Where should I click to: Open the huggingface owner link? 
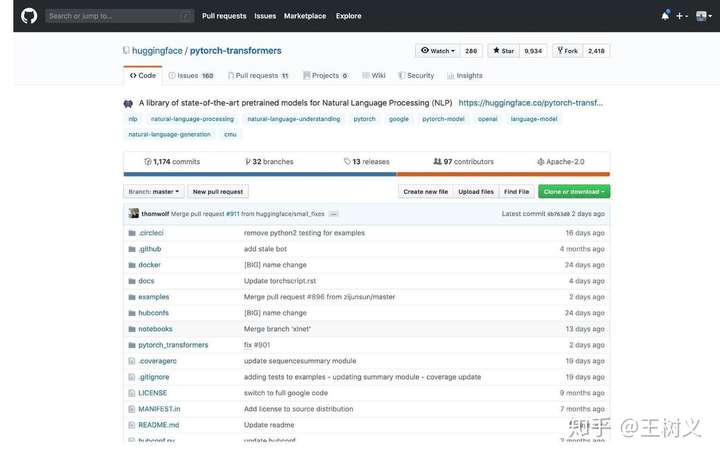pos(157,51)
